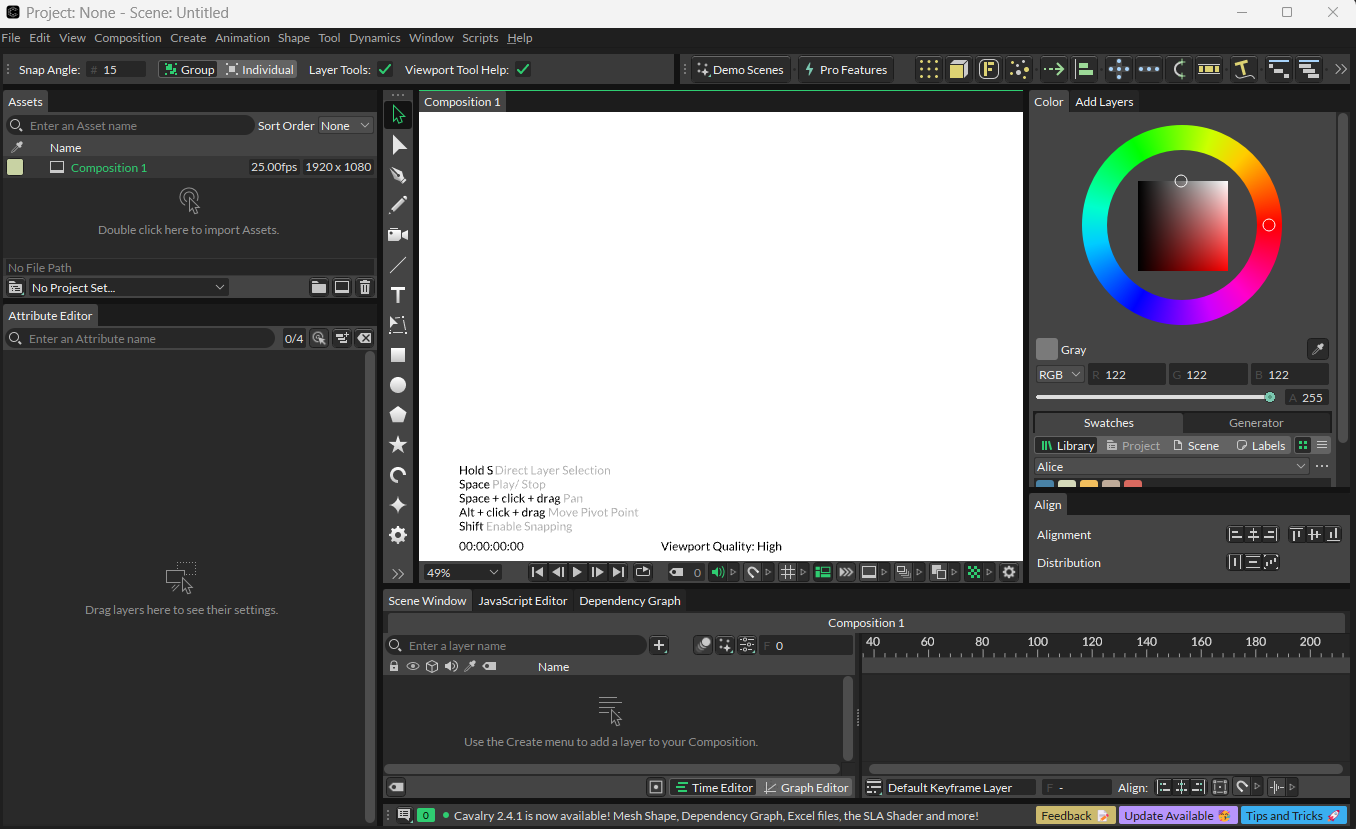Switch to Graph Editor view
Screen dimensions: 1356x829
805,787
